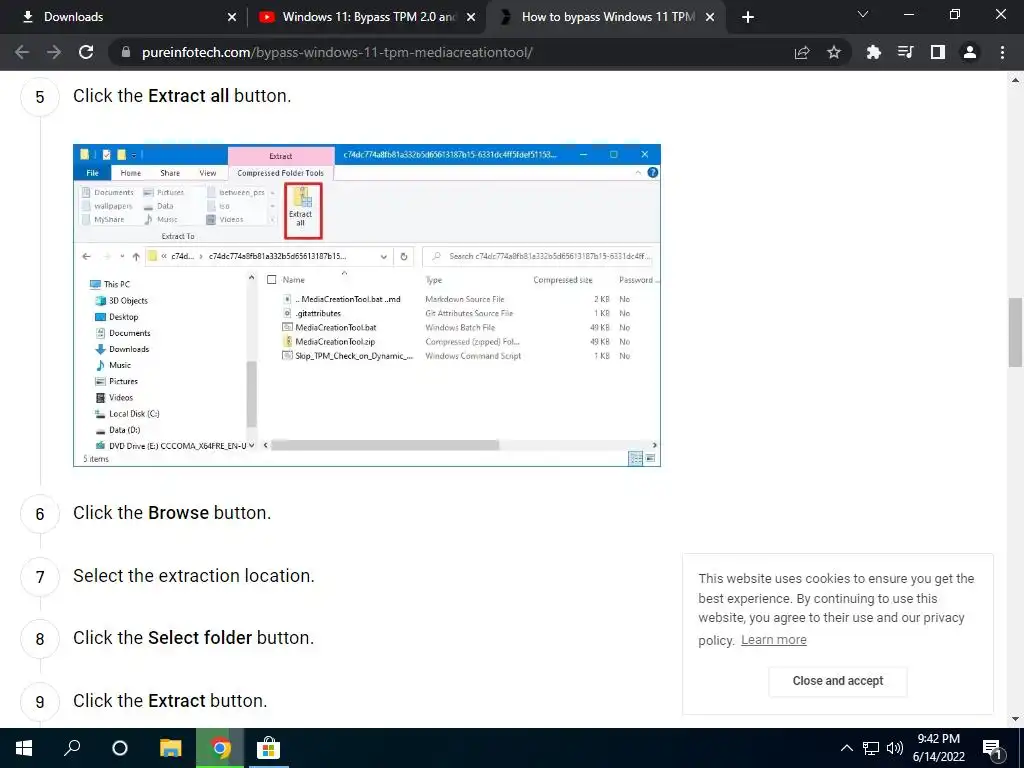
Task: Close the How to bypass Windows 11 tab
Action: 710,17
